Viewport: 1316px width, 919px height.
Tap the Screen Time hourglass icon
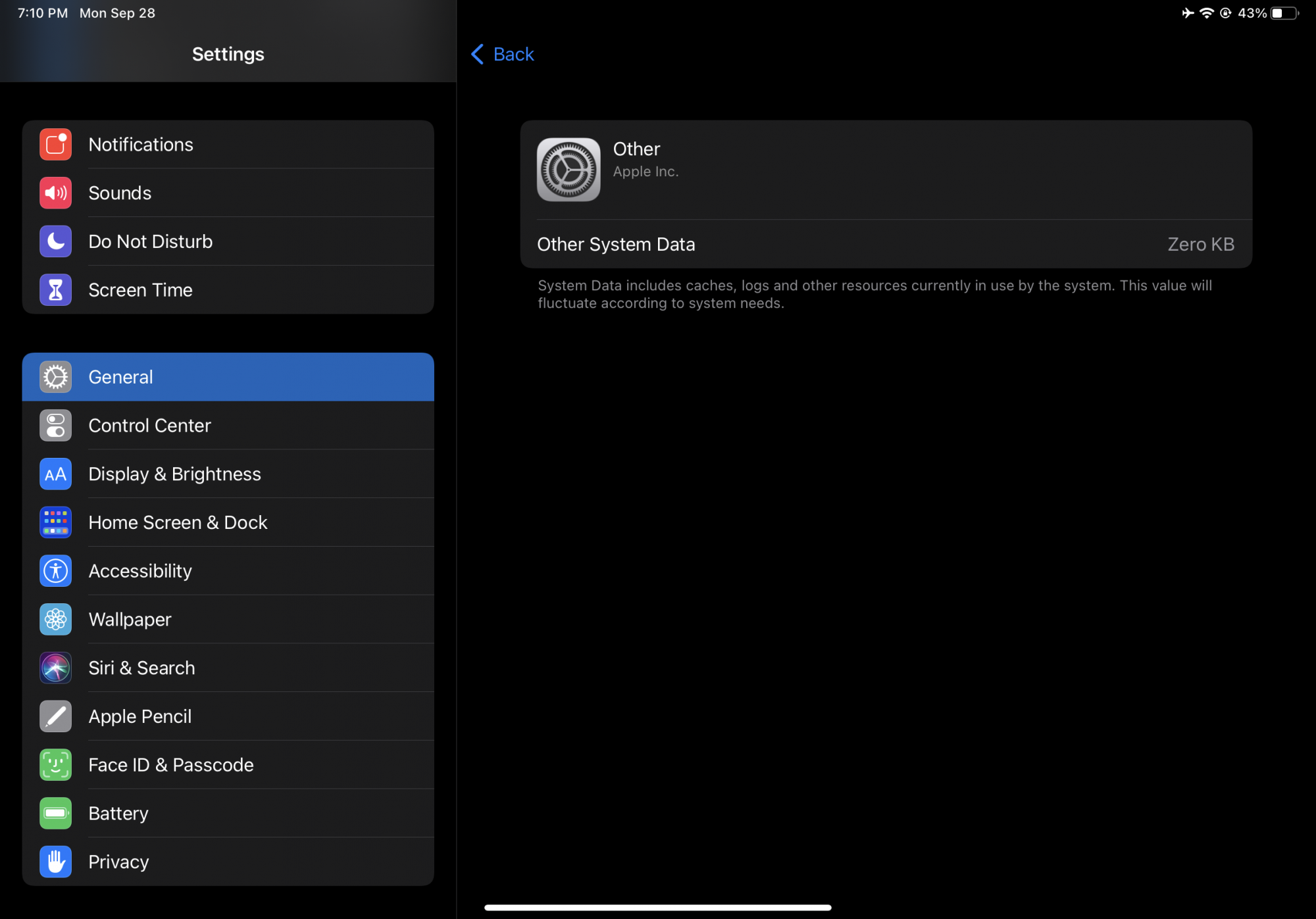pos(55,290)
